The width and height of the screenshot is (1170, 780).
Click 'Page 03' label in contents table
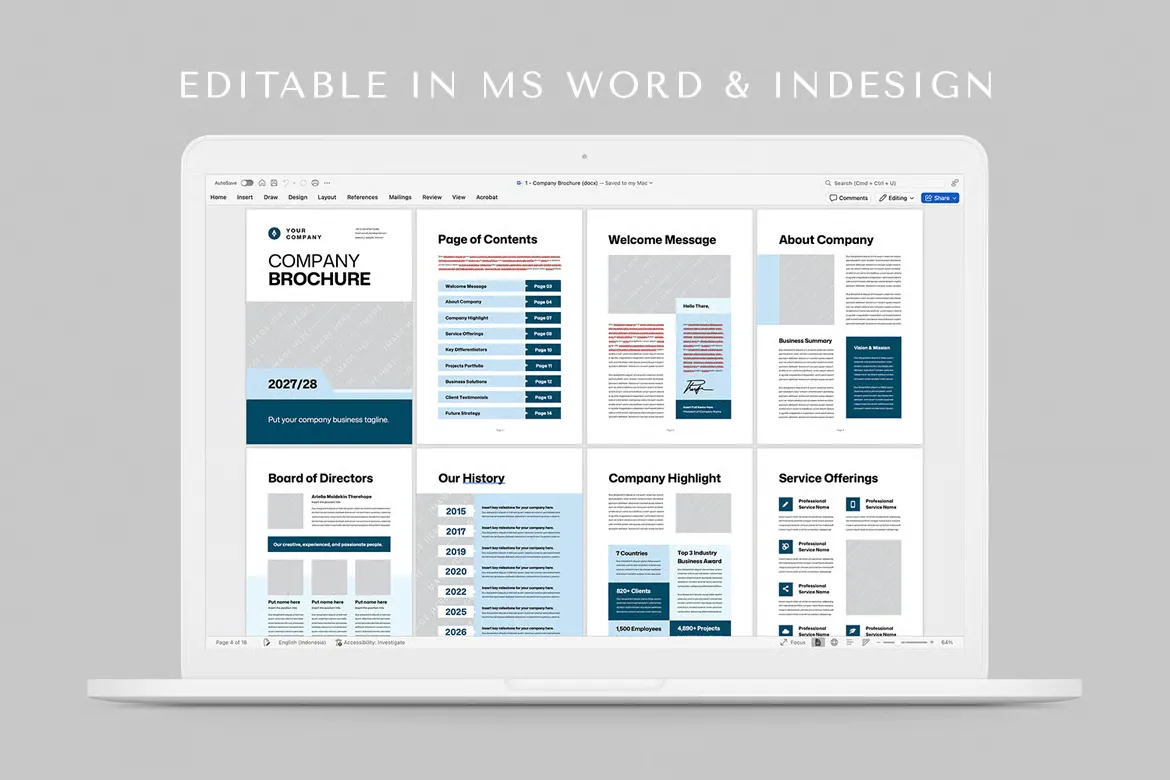pos(543,286)
